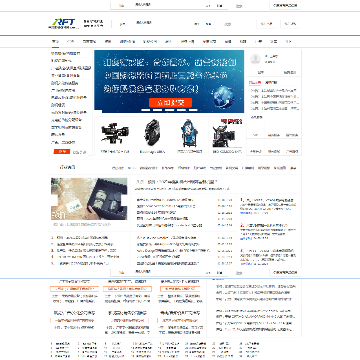Open the first numbered ranking link under photo
Screen dimensions: 360x360
pos(79,238)
